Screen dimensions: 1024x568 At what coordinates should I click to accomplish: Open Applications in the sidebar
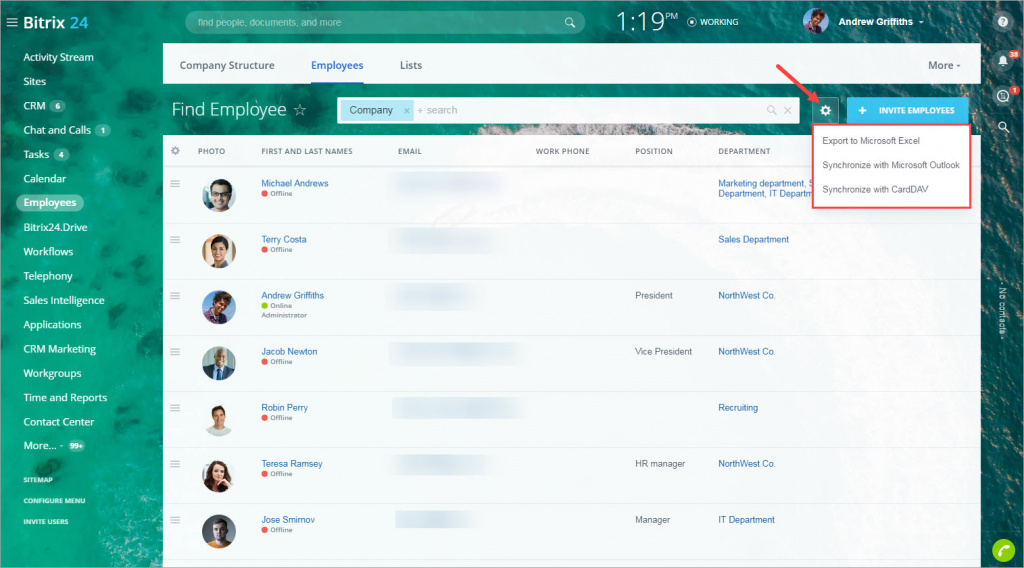tap(52, 324)
